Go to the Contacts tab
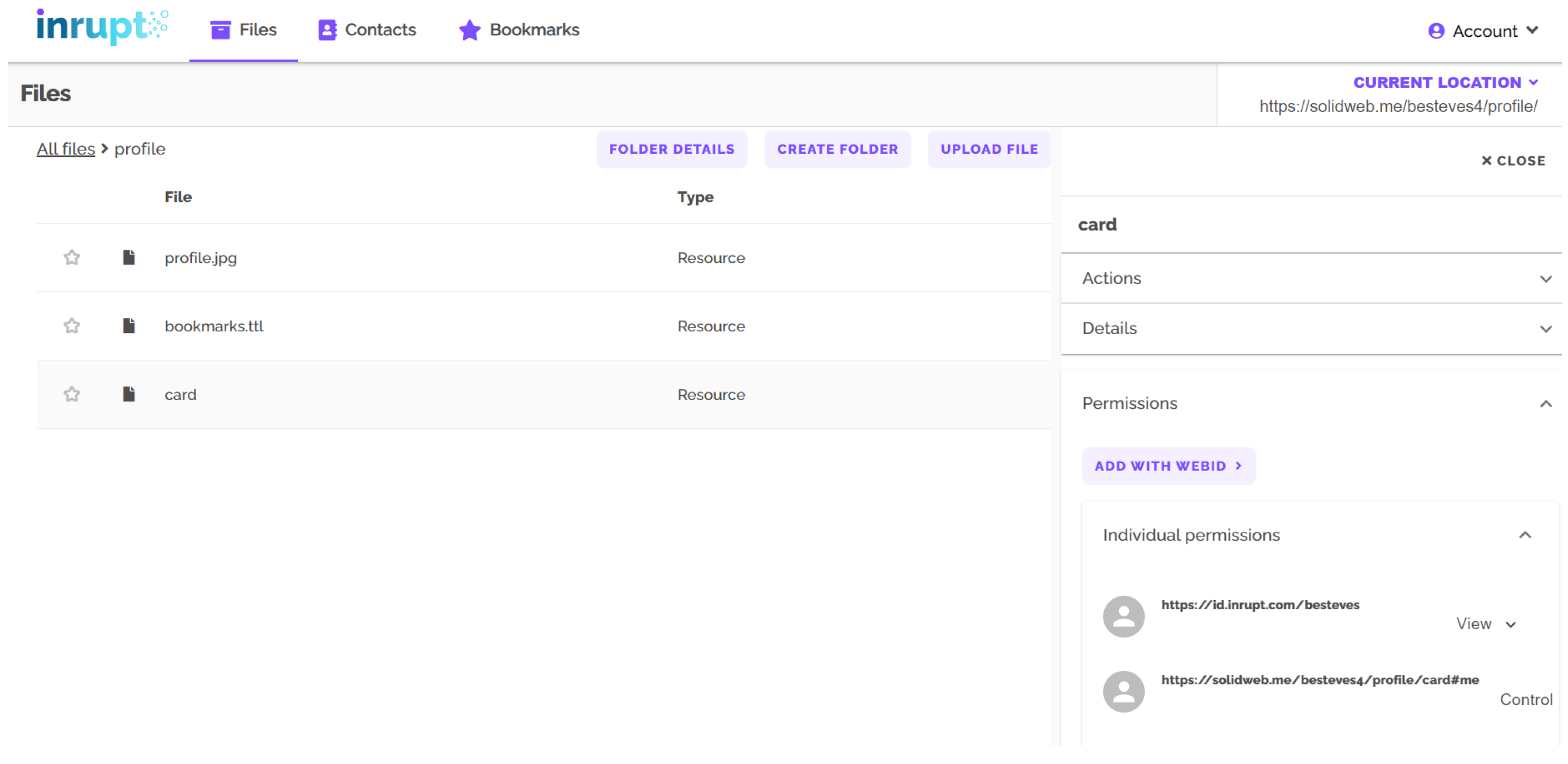This screenshot has width=1568, height=764. pos(367,30)
